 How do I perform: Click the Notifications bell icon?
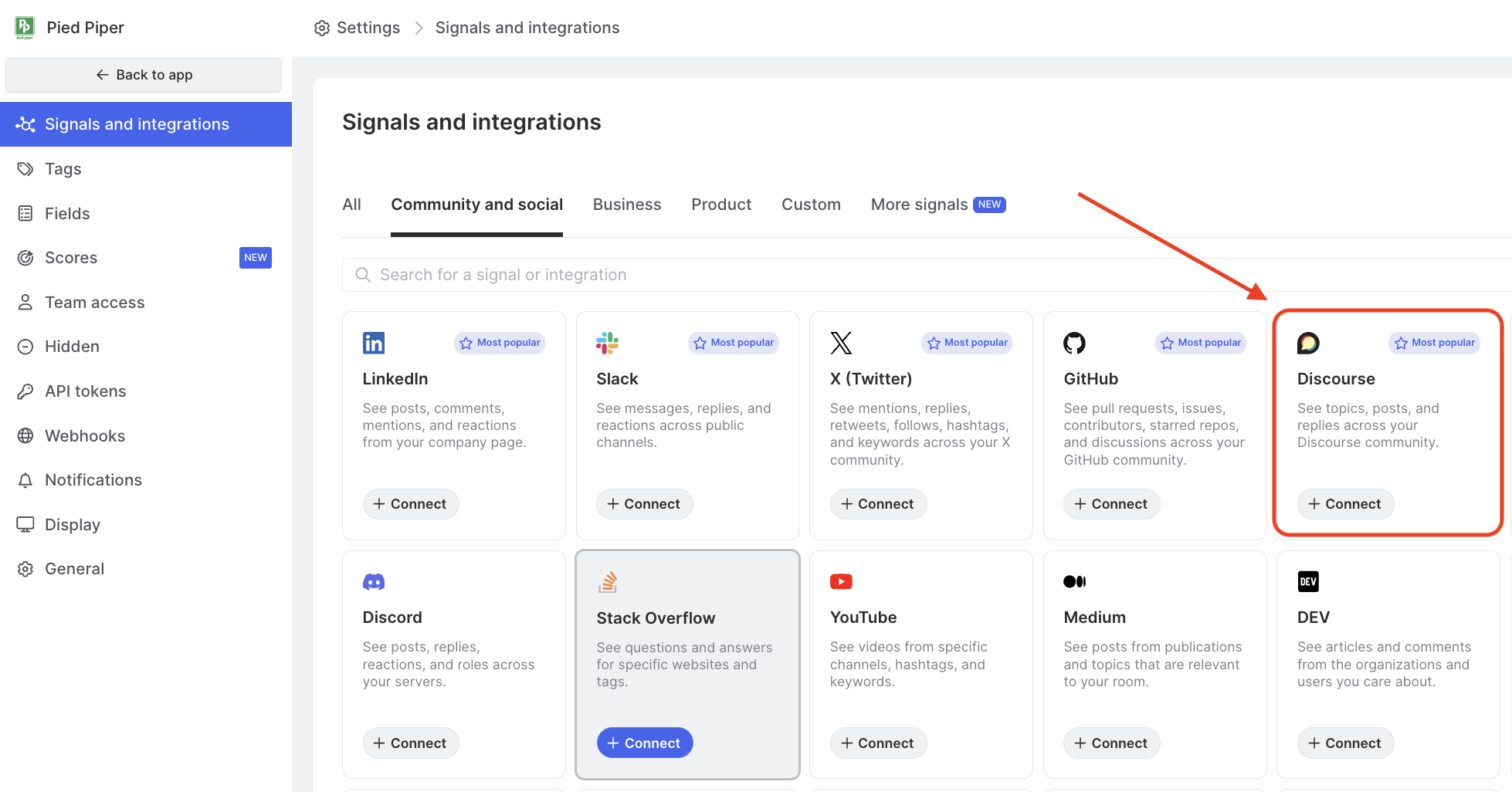coord(25,480)
